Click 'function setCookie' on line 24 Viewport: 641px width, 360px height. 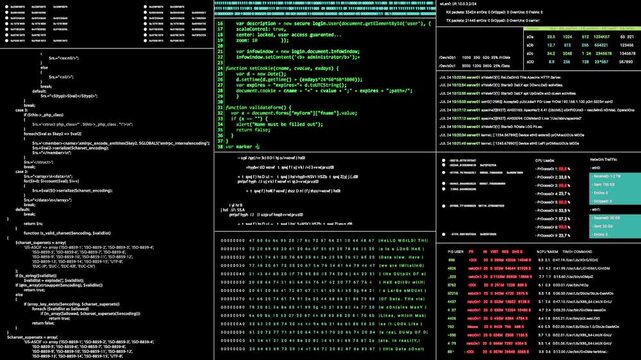282,69
